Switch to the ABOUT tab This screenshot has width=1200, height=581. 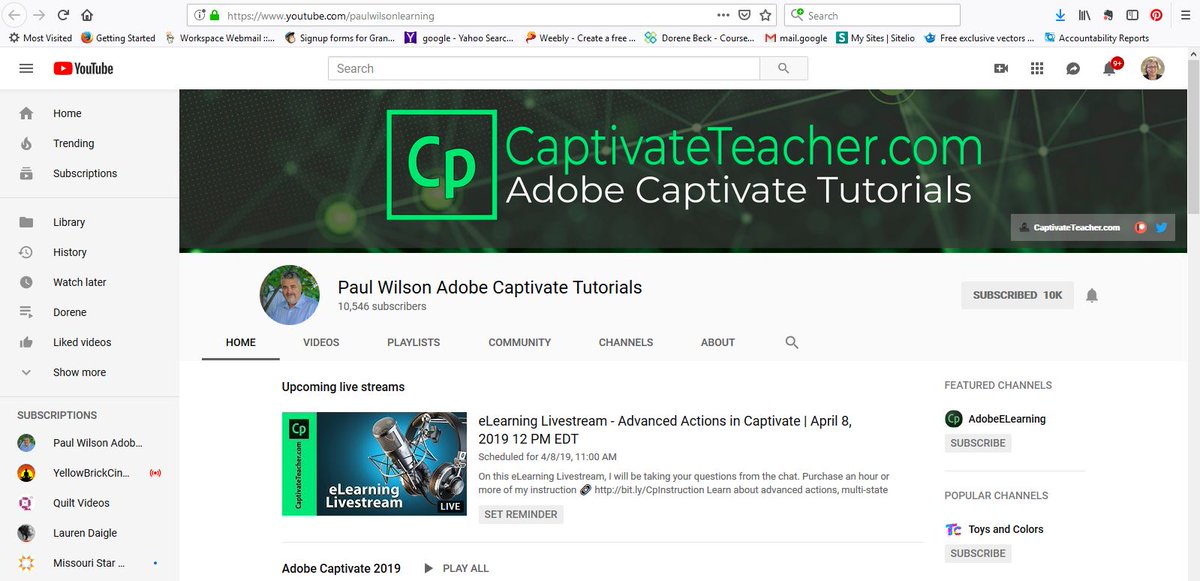(x=718, y=342)
